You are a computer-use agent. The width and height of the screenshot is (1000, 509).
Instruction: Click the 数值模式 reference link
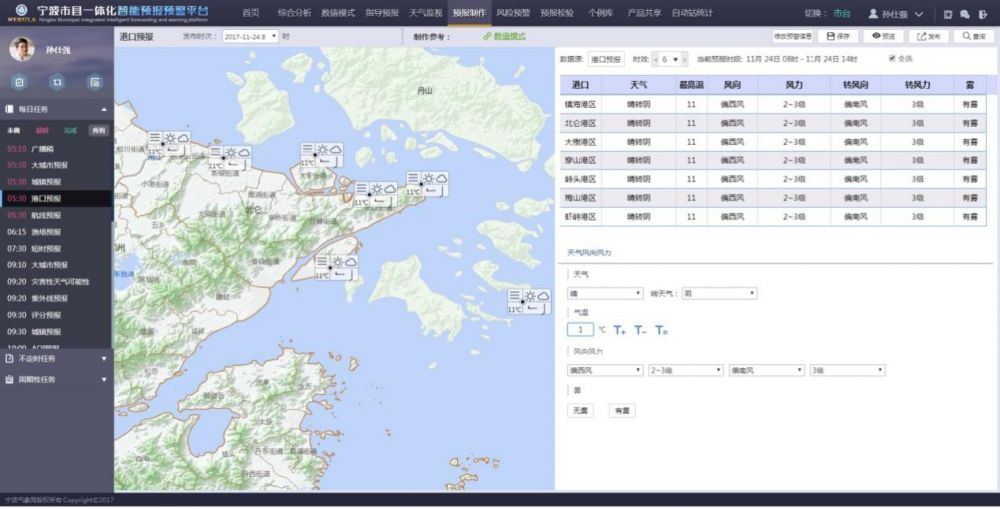tap(509, 36)
